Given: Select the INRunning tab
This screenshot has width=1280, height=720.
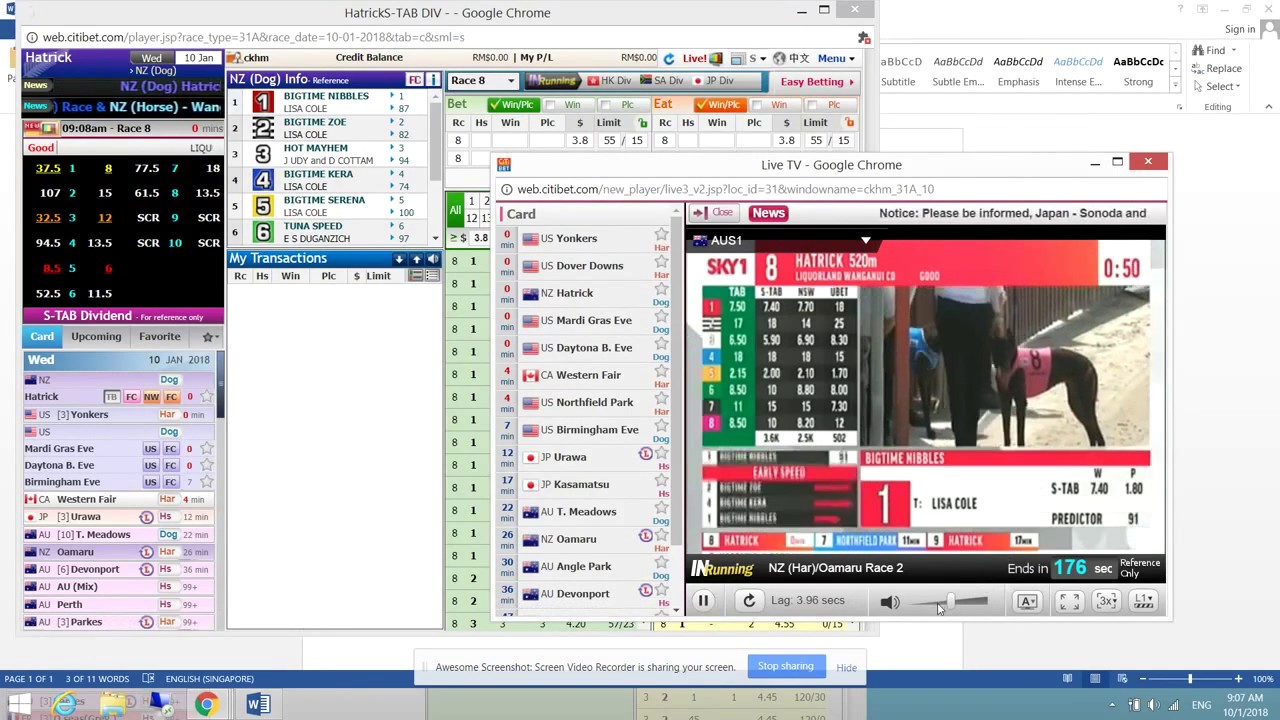Looking at the screenshot, I should click(552, 81).
